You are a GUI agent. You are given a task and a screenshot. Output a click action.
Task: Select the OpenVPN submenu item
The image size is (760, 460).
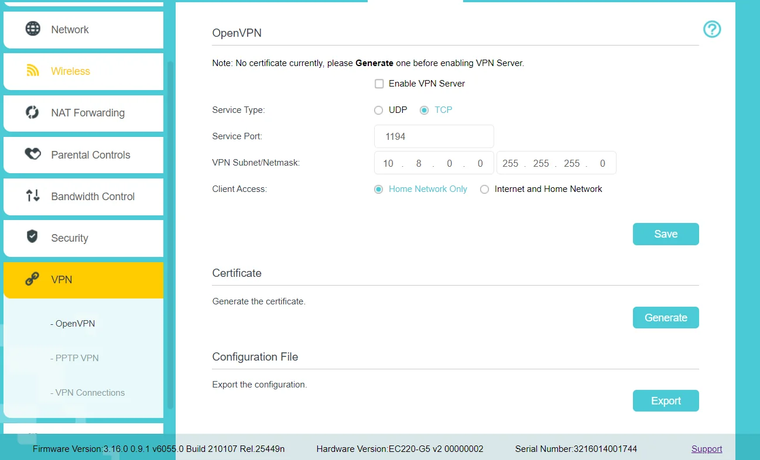73,323
